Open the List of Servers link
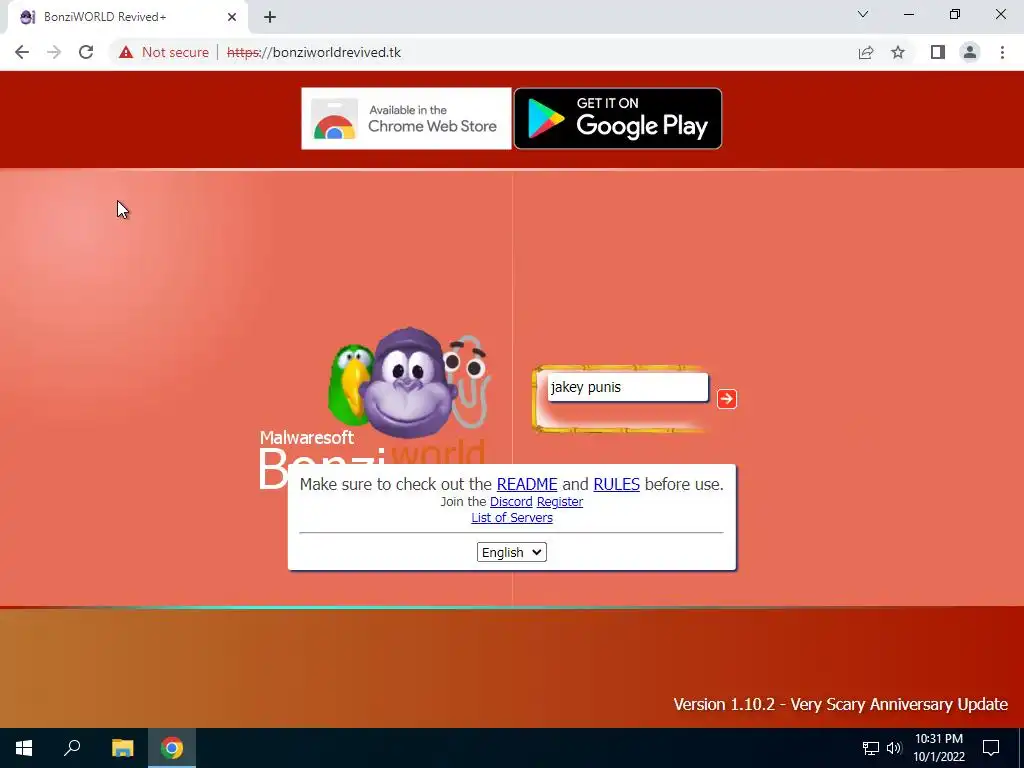 coord(512,518)
